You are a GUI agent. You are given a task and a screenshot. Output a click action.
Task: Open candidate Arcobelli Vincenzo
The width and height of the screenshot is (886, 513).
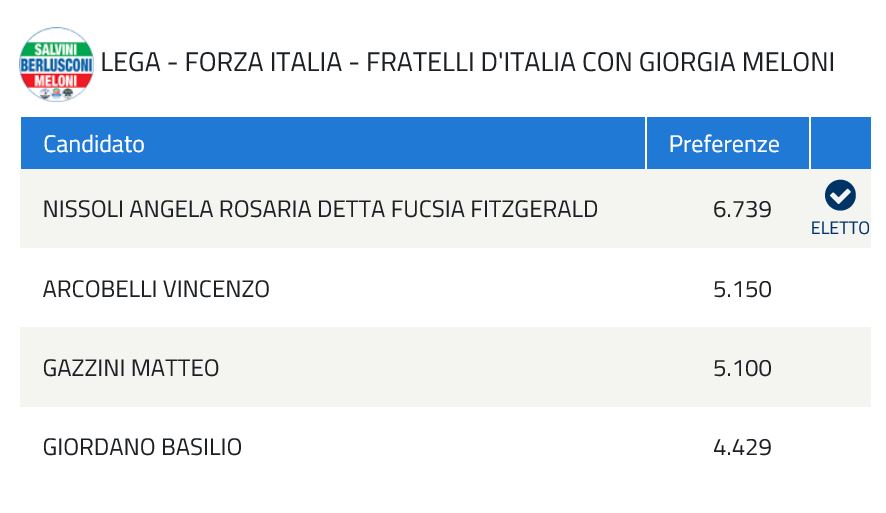pyautogui.click(x=156, y=289)
